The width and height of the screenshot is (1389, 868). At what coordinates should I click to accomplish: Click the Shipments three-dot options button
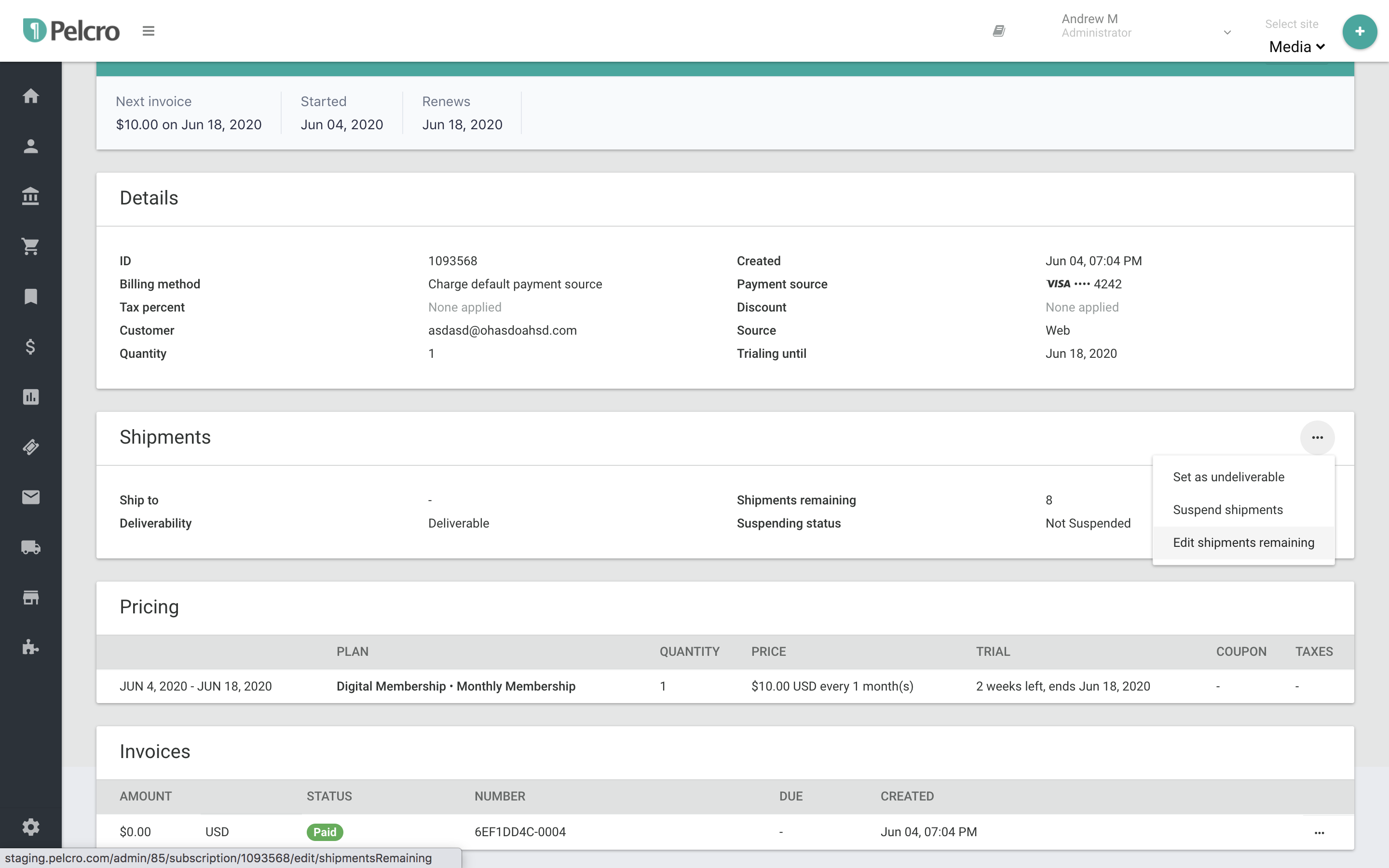(1317, 437)
